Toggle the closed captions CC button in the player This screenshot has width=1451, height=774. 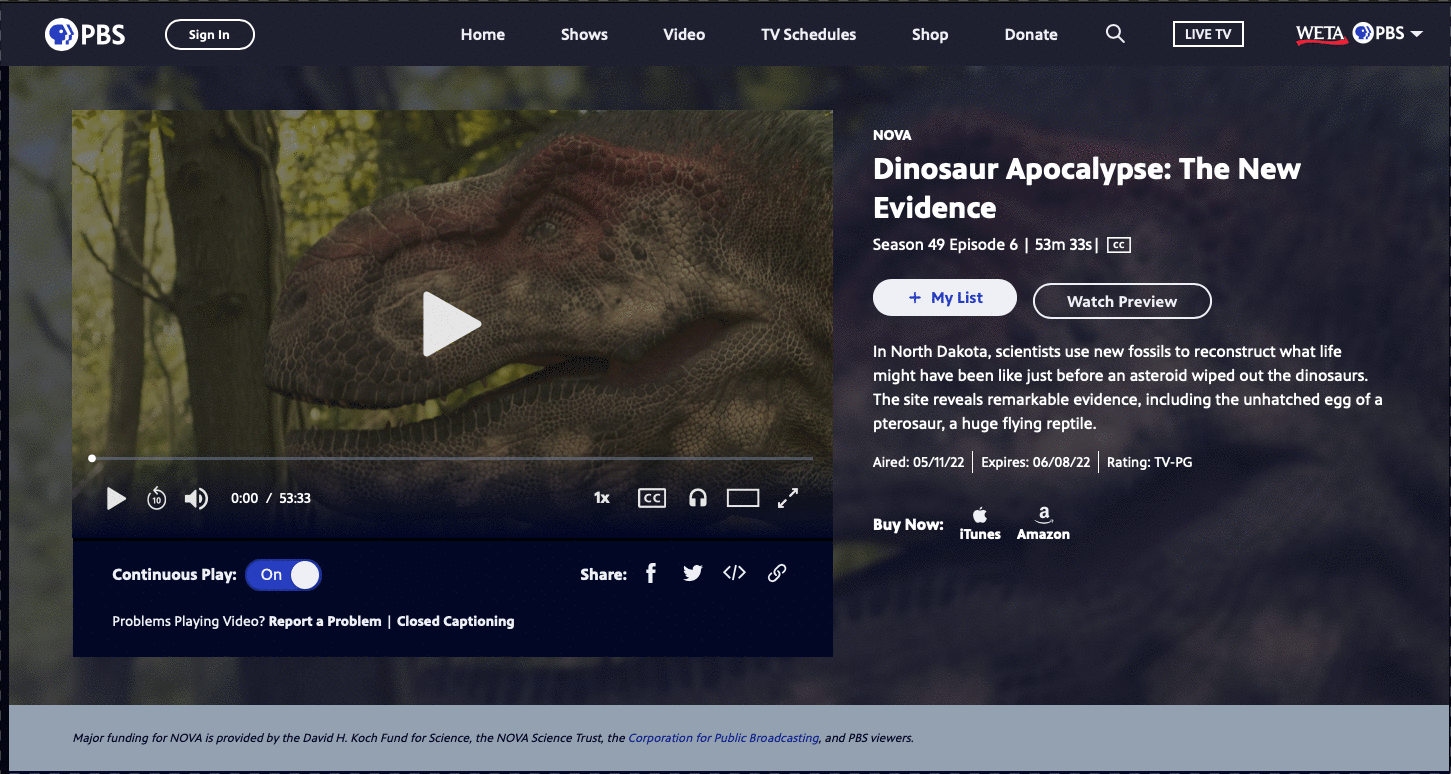pos(652,498)
